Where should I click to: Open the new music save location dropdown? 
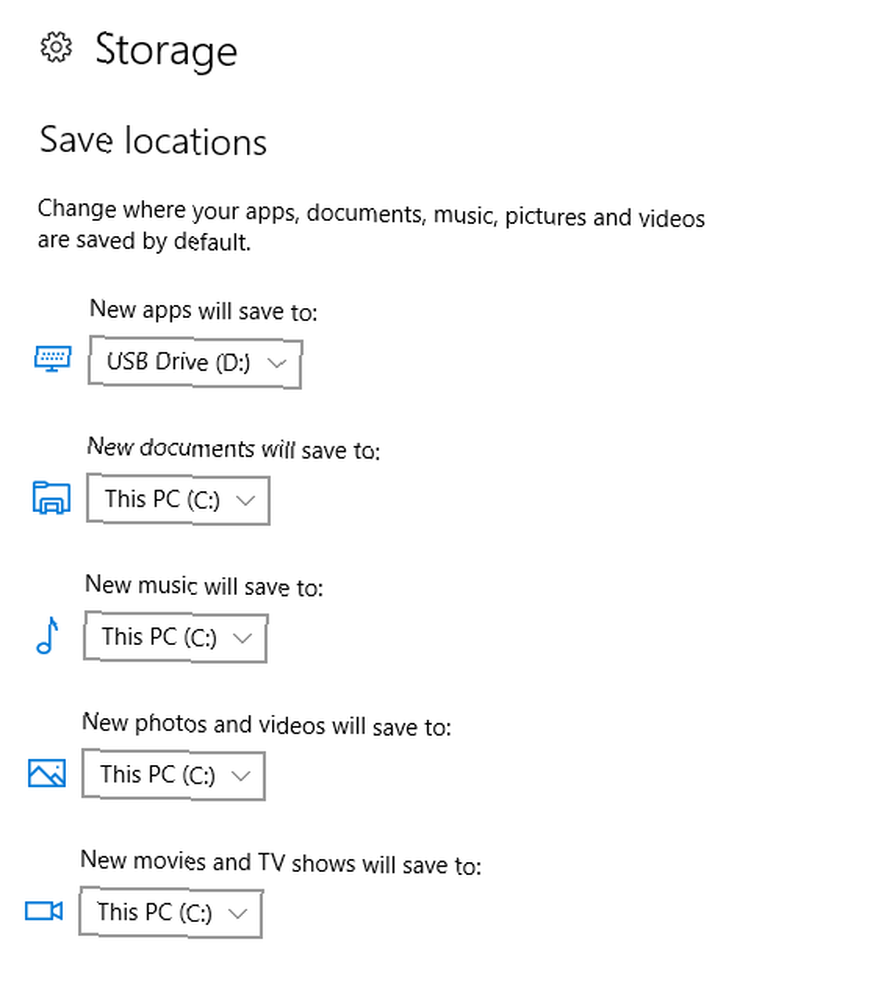pos(175,636)
